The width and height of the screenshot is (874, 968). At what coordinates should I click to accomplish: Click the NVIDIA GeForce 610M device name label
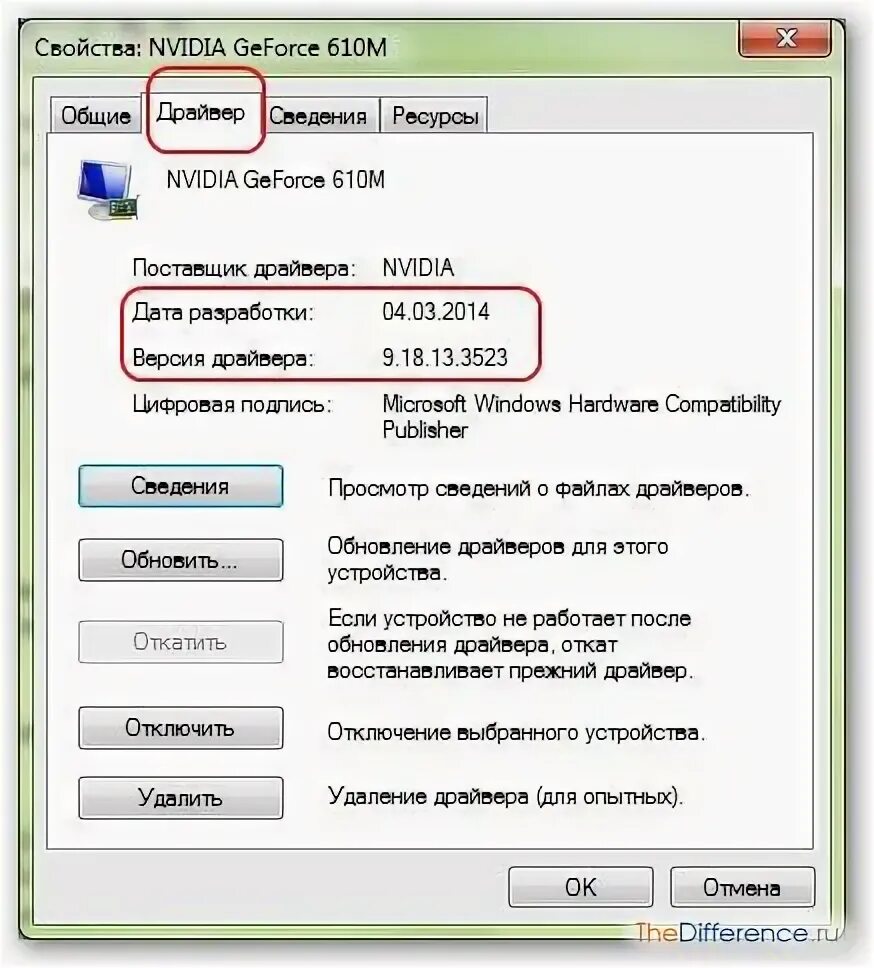tap(275, 180)
